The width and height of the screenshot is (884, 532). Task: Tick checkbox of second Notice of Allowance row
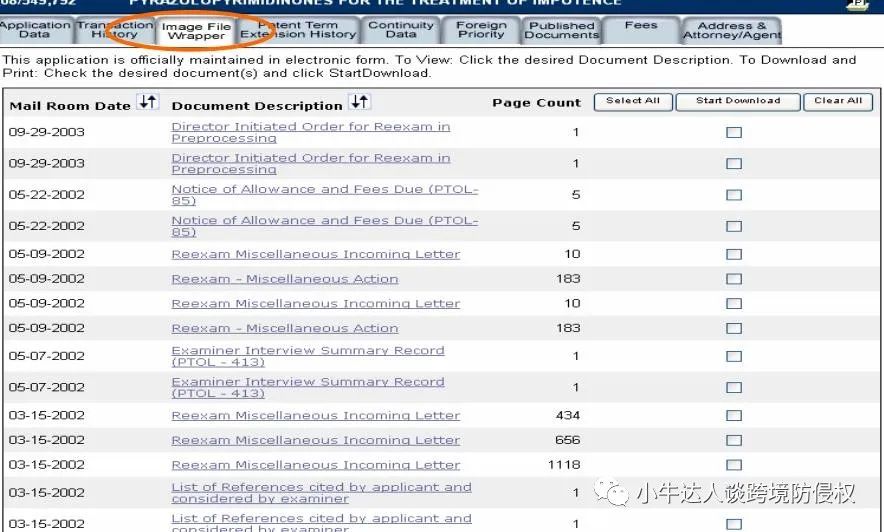click(734, 227)
